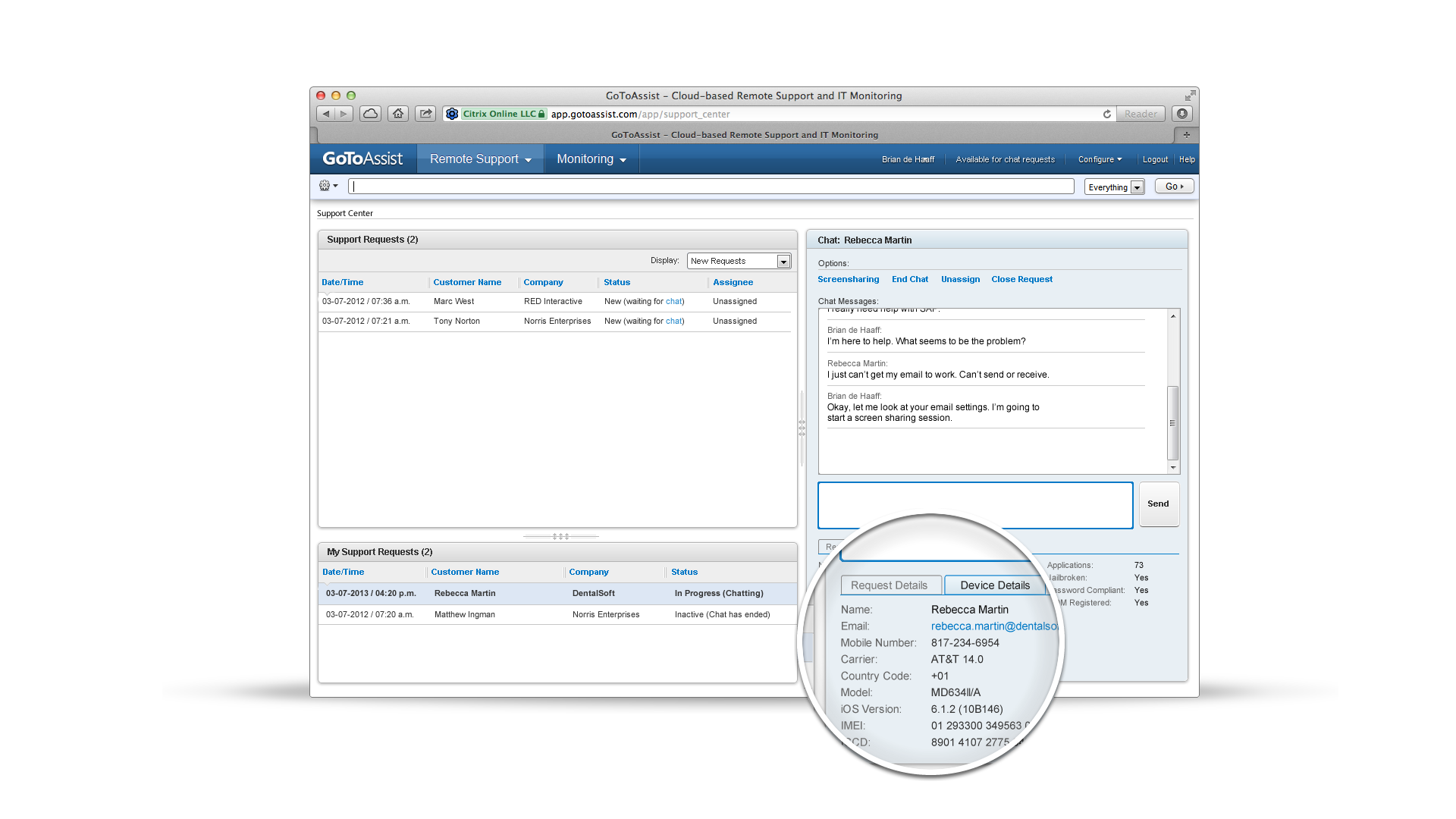Click the vertical splitter handle beside chat

click(x=802, y=428)
